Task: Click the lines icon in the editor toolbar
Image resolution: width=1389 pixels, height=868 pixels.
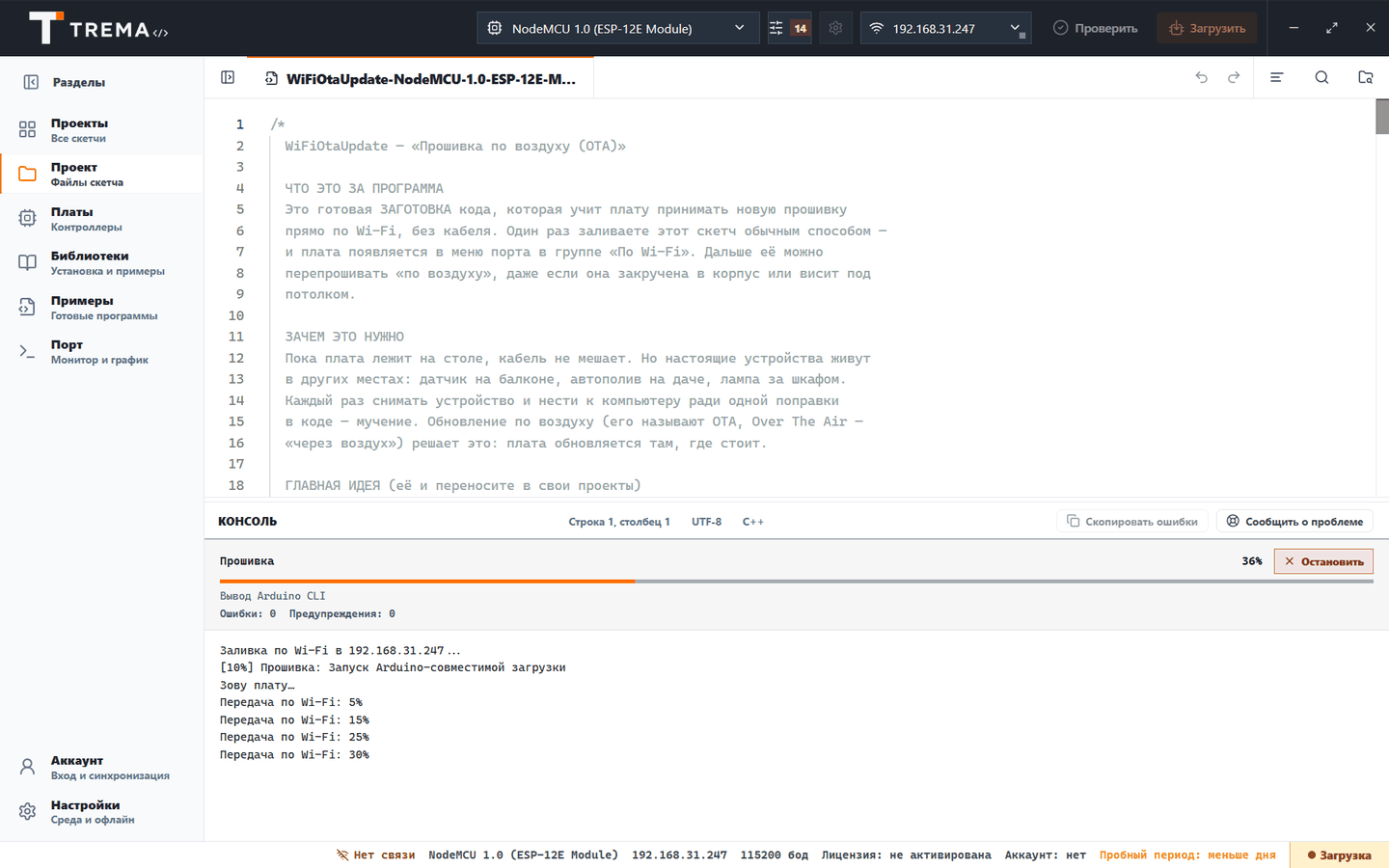Action: [x=1276, y=77]
